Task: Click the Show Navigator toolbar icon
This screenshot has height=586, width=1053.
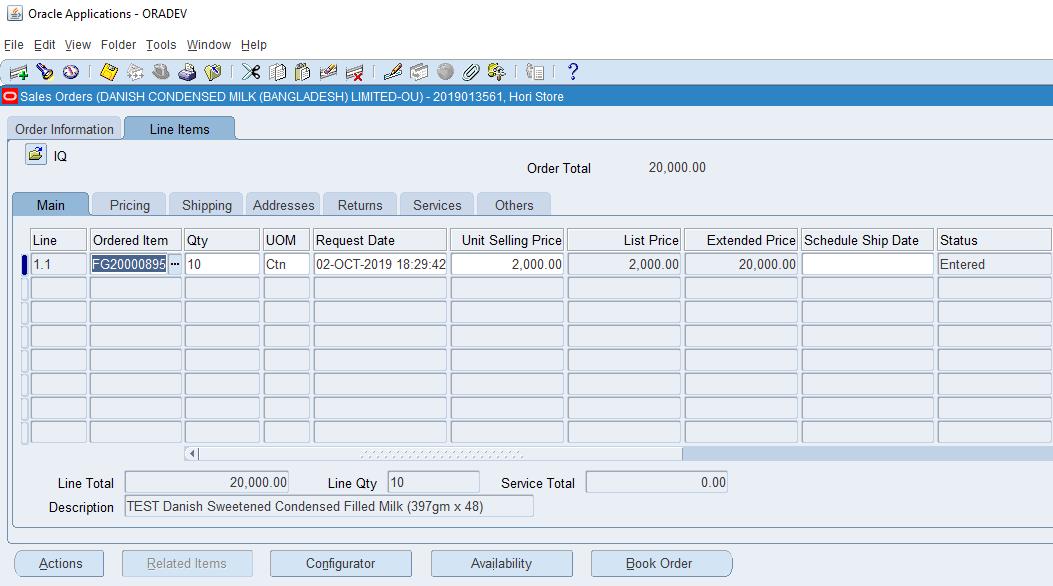Action: pos(71,72)
